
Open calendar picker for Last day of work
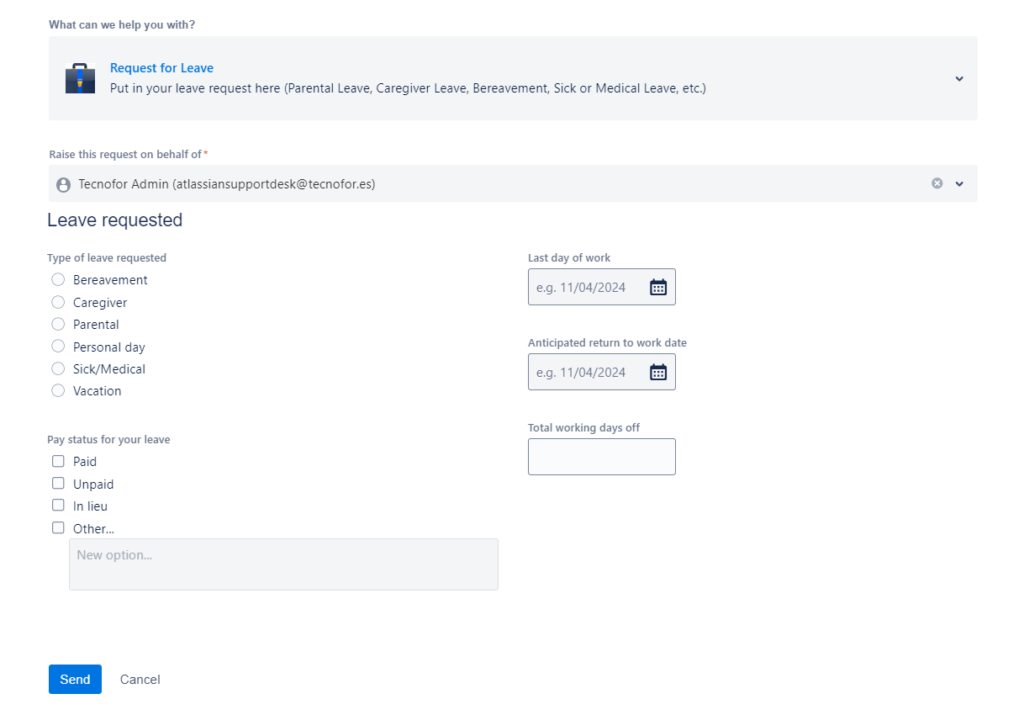pos(658,287)
